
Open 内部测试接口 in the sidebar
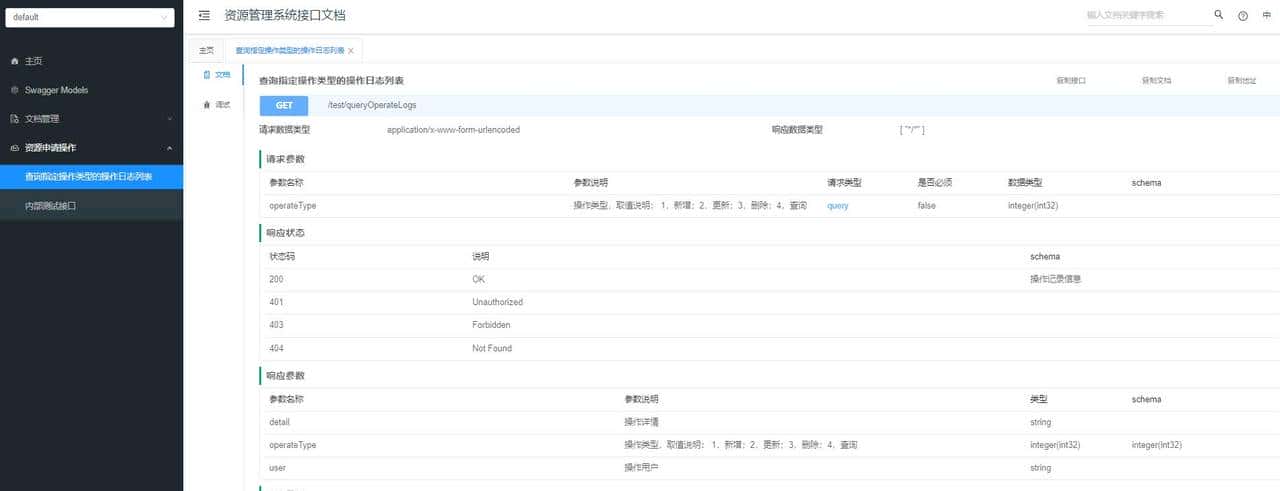point(91,205)
